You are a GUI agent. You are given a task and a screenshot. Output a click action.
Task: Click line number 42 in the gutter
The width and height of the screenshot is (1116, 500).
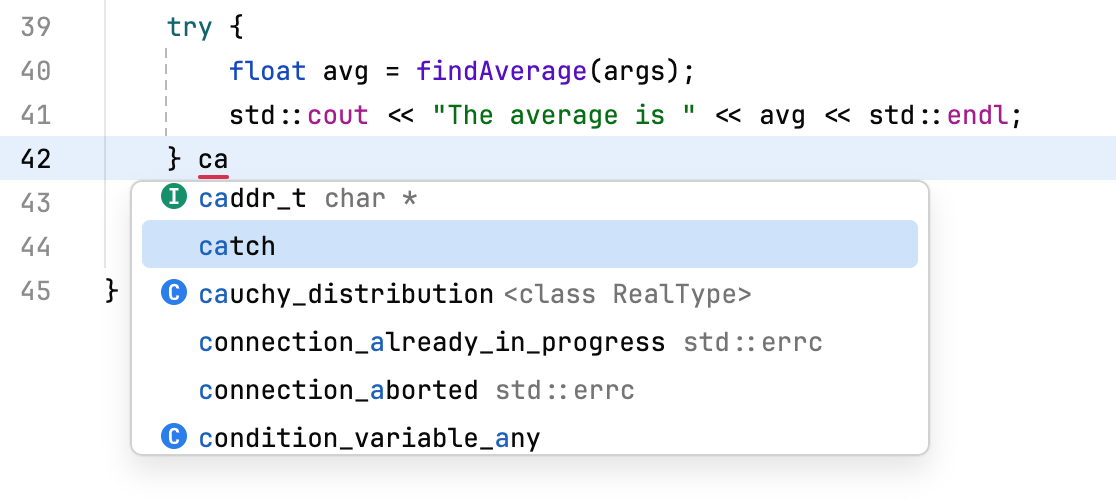tap(36, 159)
